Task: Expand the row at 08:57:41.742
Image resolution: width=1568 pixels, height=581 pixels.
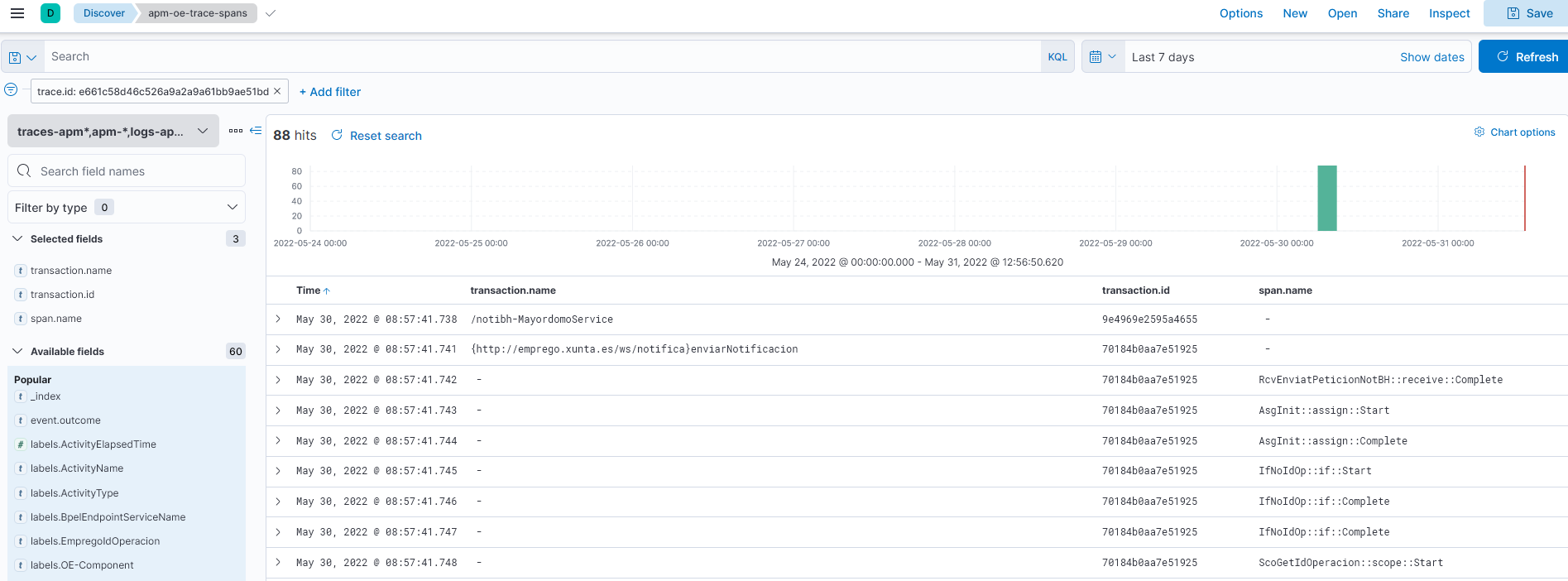Action: [x=278, y=380]
